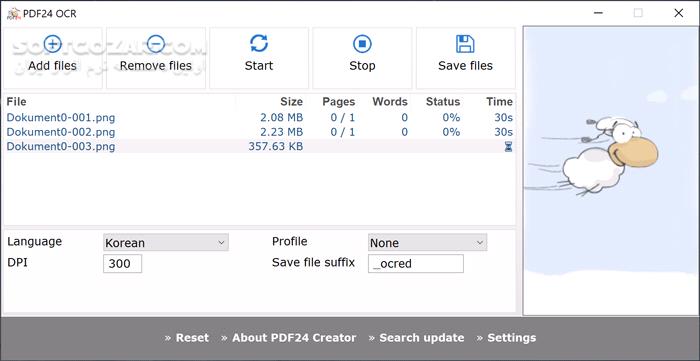700x361 pixels.
Task: Click the Save files floppy disk icon
Action: tap(465, 44)
